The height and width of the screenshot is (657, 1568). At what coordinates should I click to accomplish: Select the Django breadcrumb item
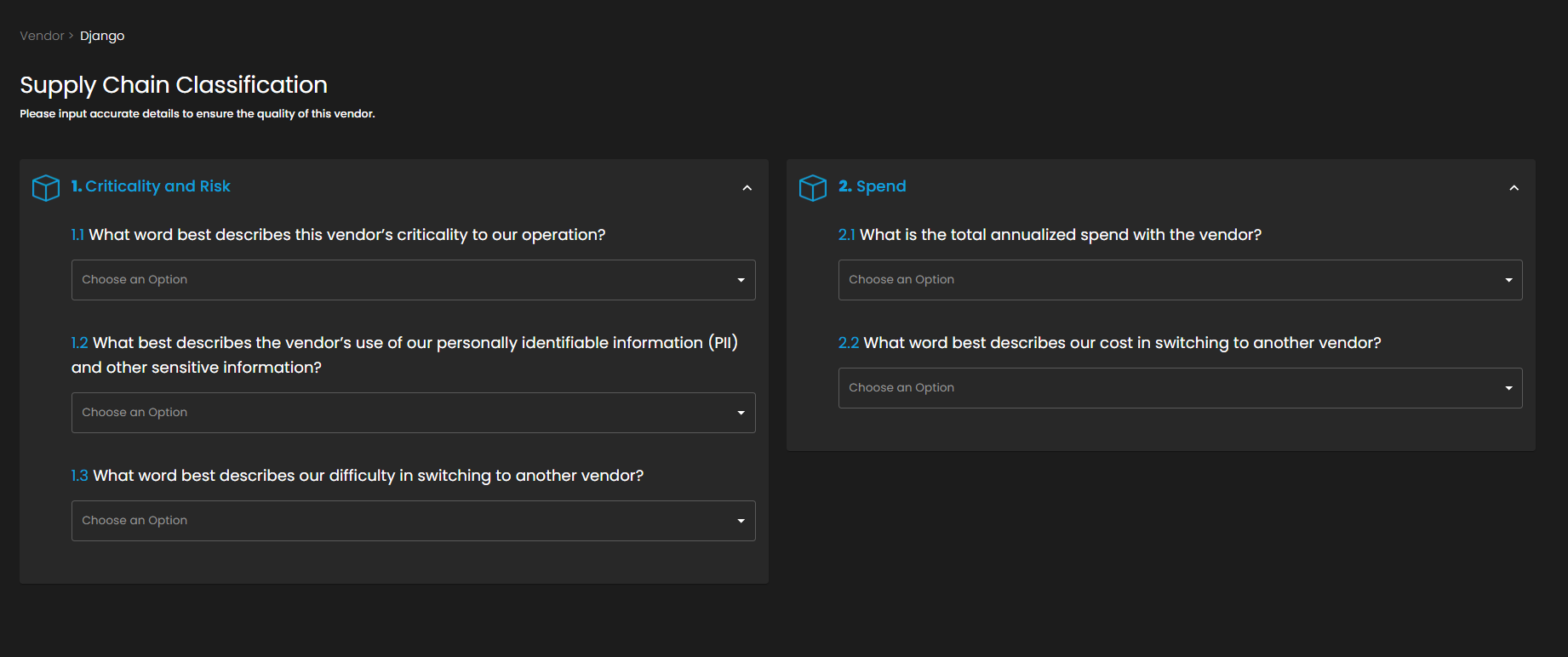[102, 36]
